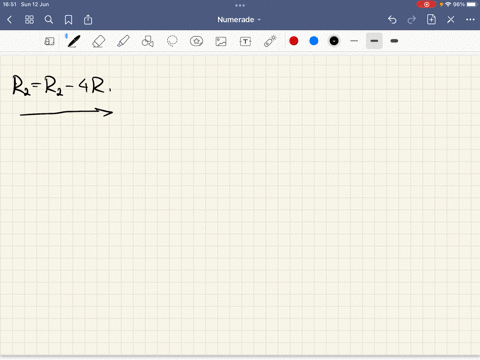Toggle the read-only mode icon

pos(49,41)
